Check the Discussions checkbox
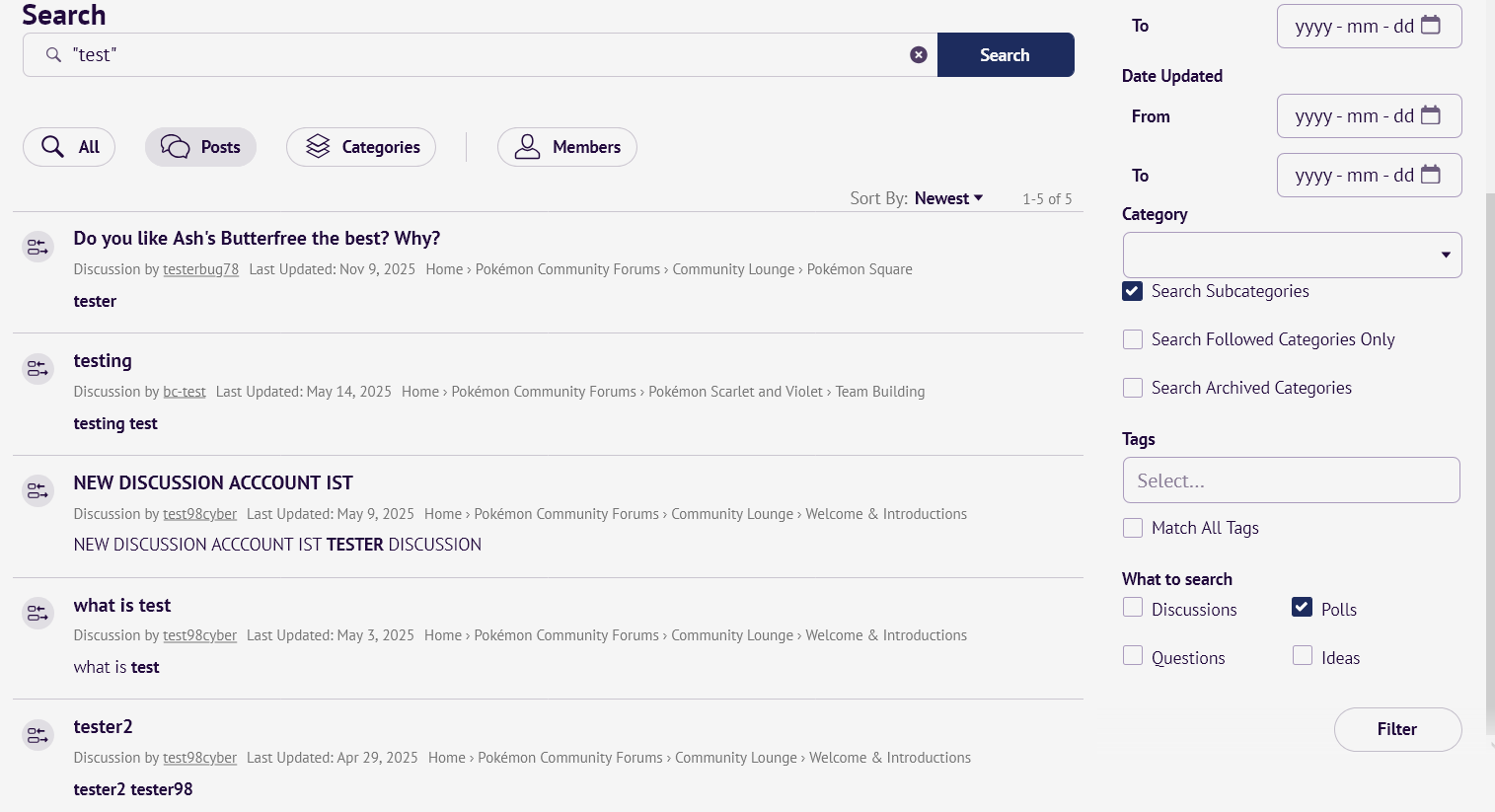Screen dimensions: 1495x812 (1133, 608)
